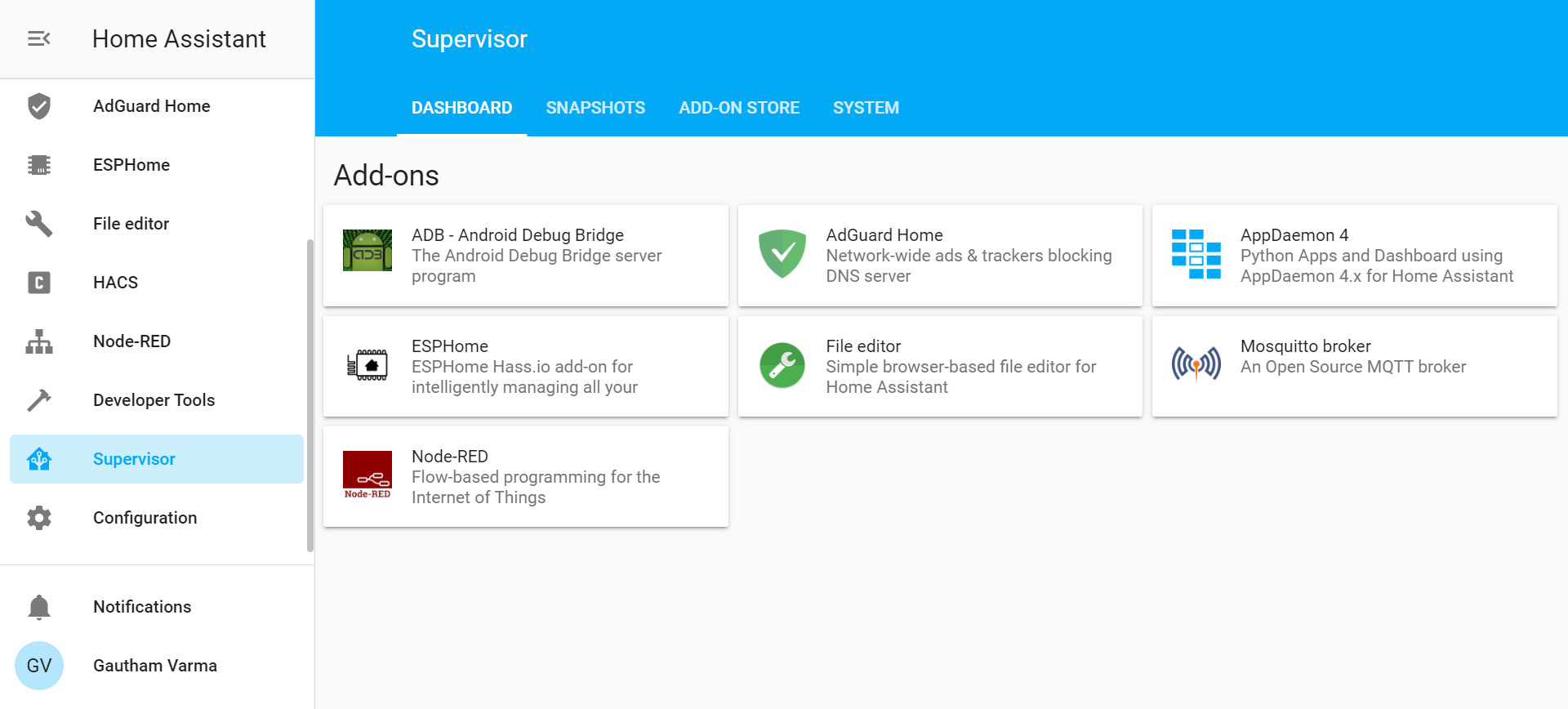The height and width of the screenshot is (709, 1568).
Task: Open the Add-on Store tab
Action: point(739,108)
